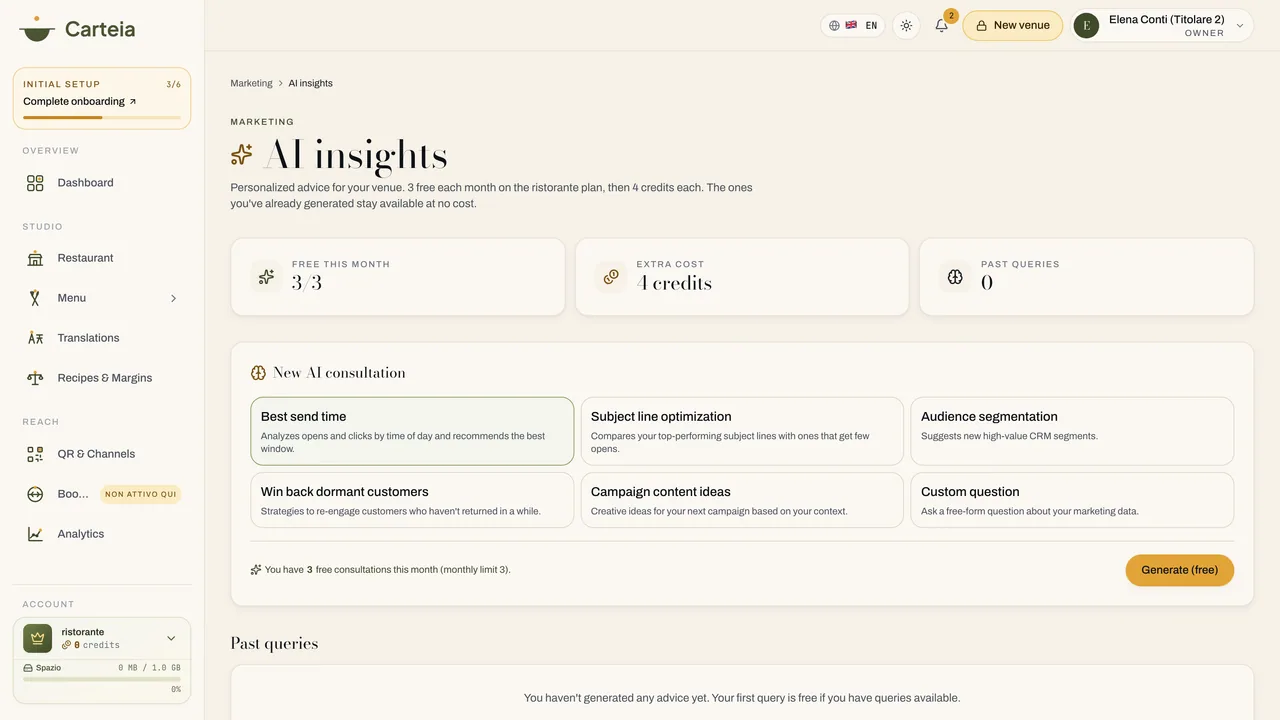This screenshot has width=1280, height=720.
Task: Click the AI insights heading sparkle icon
Action: point(242,155)
